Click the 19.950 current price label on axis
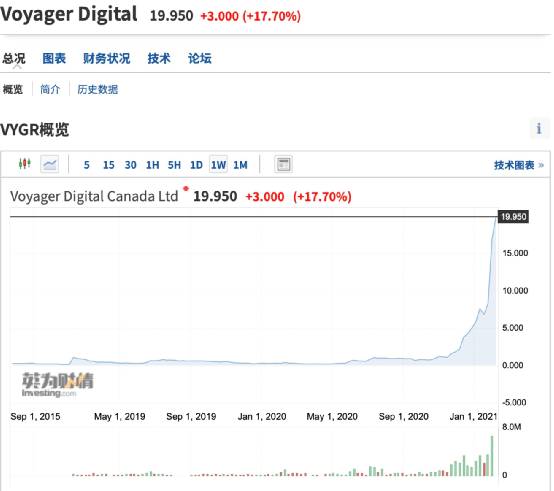Screen dimensions: 554x491 point(513,217)
